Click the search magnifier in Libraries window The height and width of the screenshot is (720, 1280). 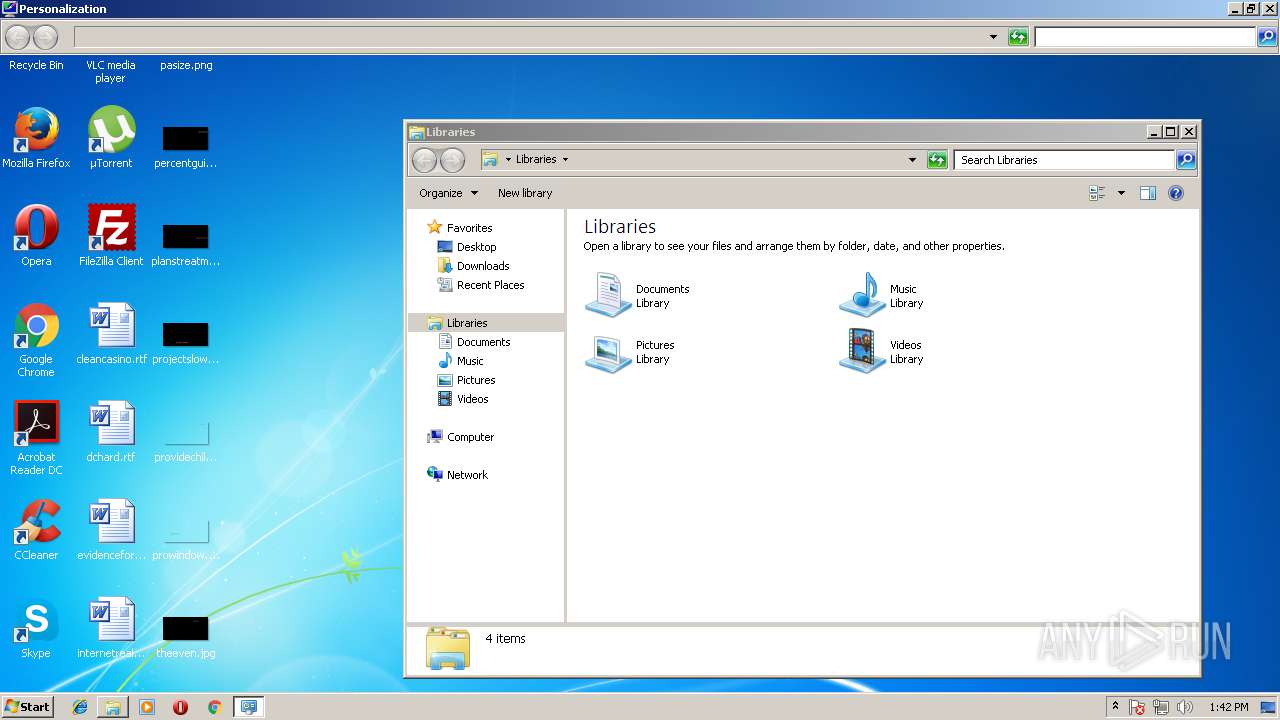point(1185,160)
